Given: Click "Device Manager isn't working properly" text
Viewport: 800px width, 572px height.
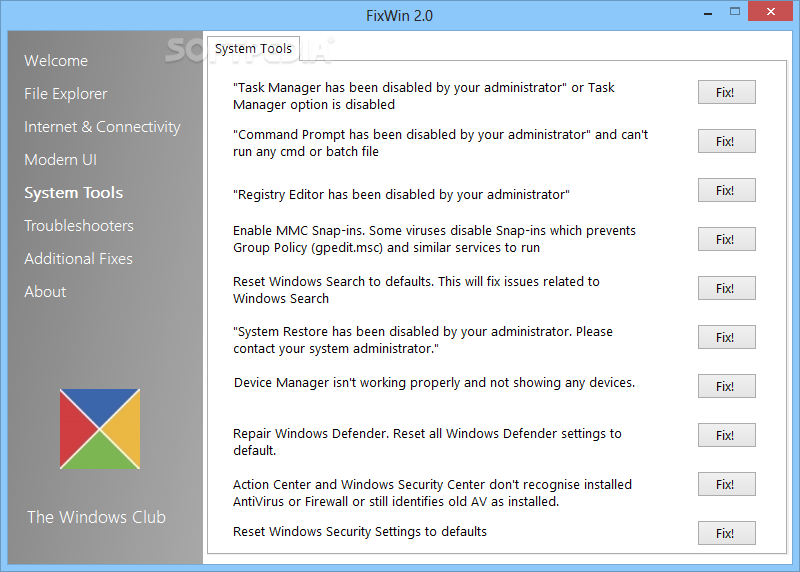Looking at the screenshot, I should click(x=434, y=383).
